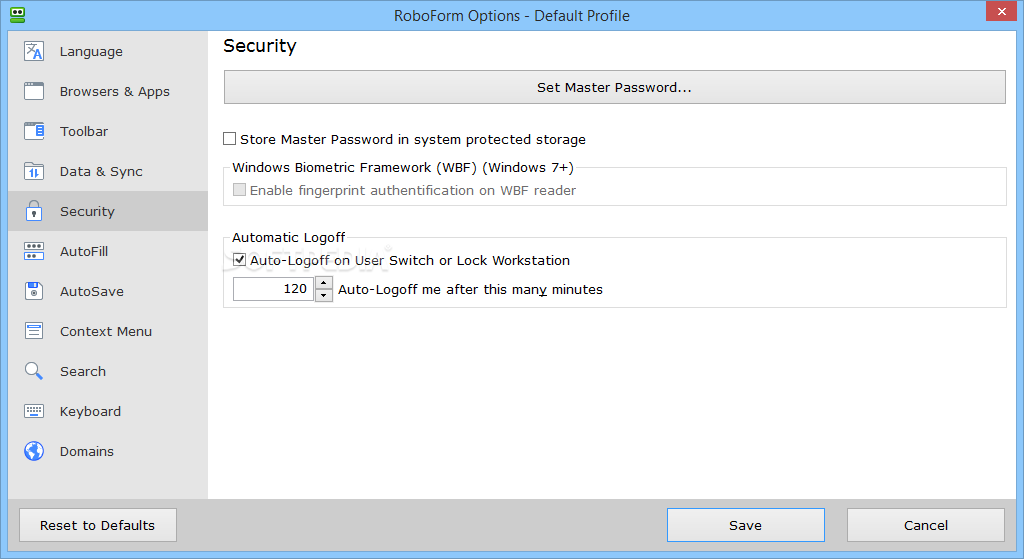Increase auto-logoff minutes with up arrow
This screenshot has width=1024, height=559.
[324, 283]
